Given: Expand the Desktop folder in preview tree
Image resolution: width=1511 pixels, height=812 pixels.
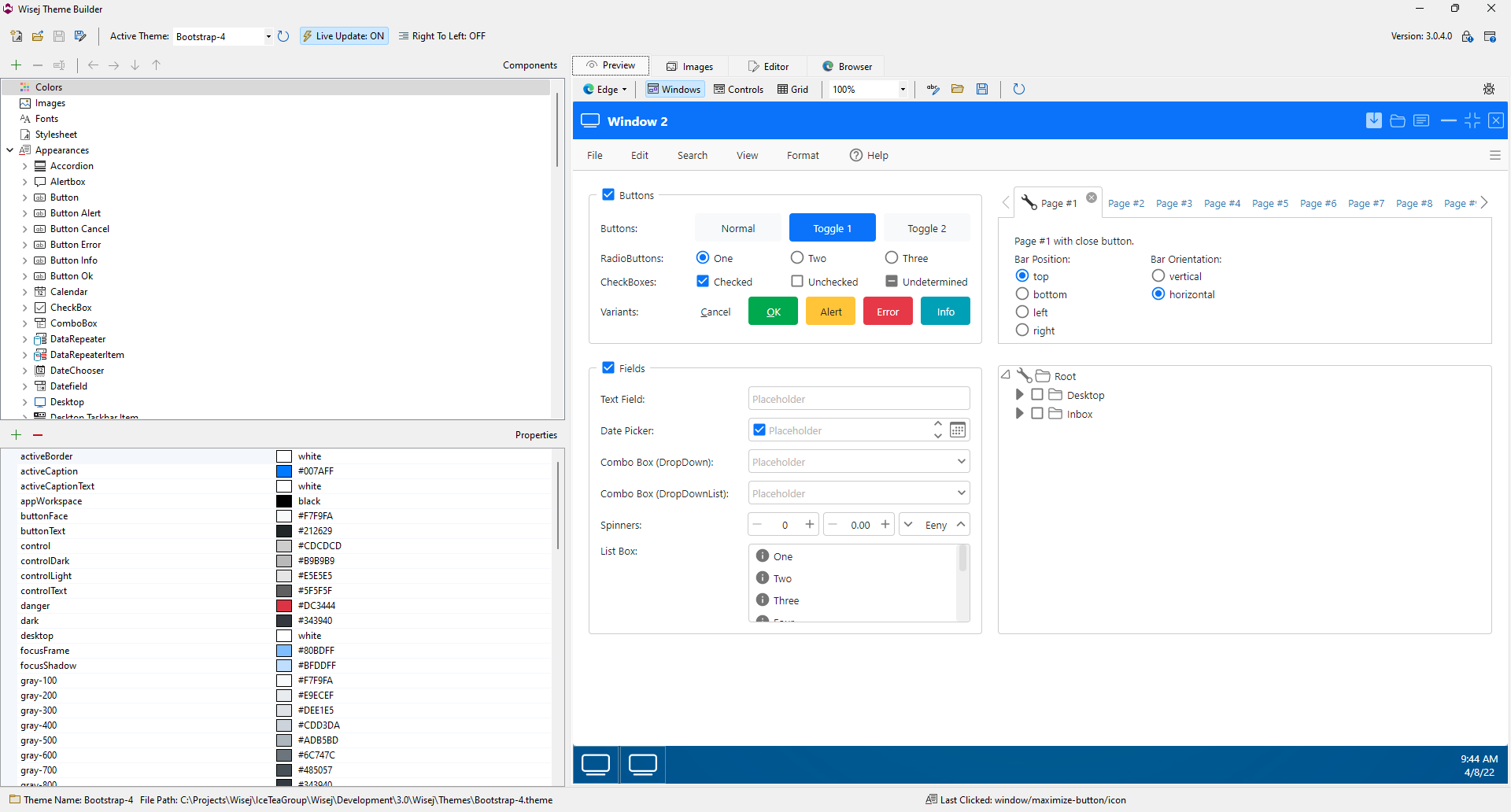Looking at the screenshot, I should (x=1019, y=394).
